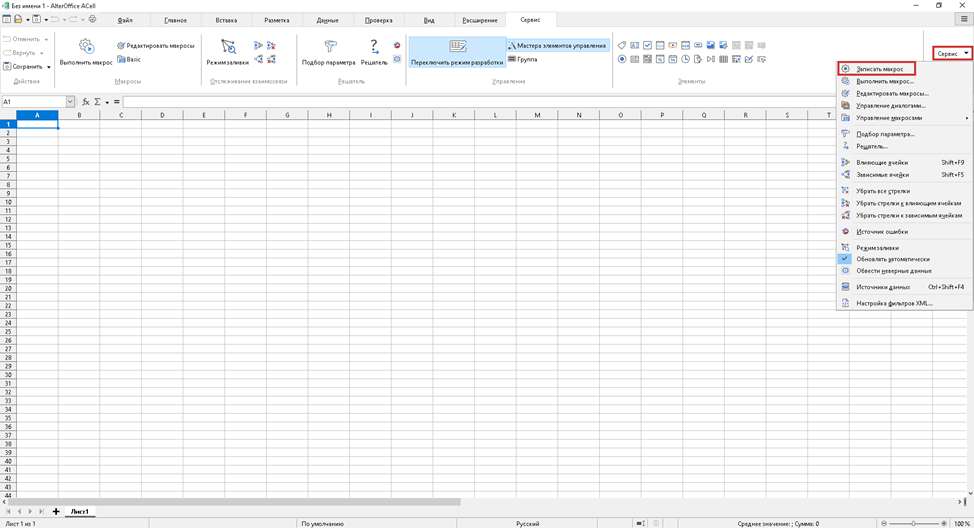Select Записать макрос from the menu
The image size is (974, 528).
point(879,69)
